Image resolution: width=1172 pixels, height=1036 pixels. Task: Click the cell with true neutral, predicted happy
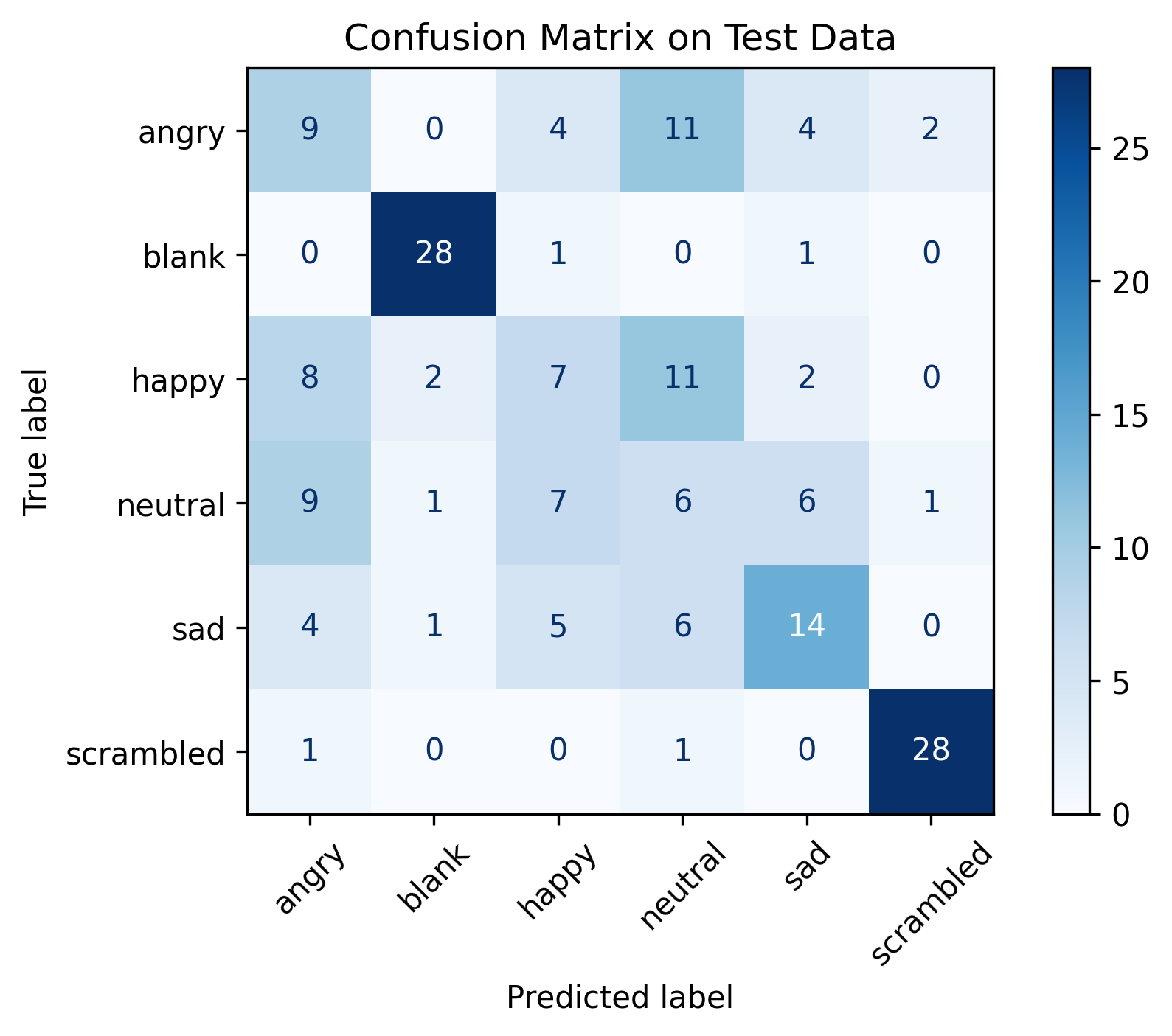tap(558, 503)
